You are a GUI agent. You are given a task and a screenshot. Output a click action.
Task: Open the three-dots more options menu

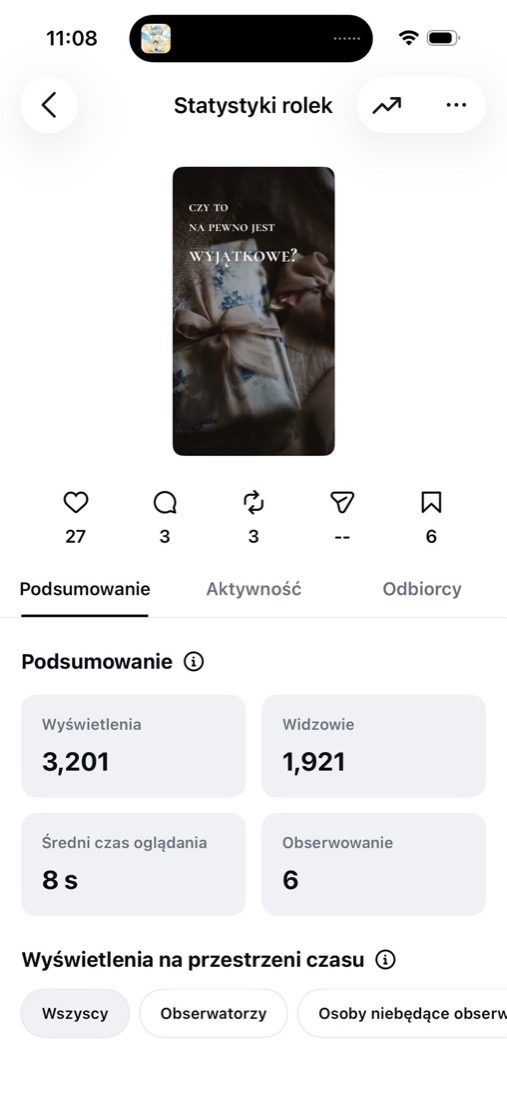click(x=456, y=105)
